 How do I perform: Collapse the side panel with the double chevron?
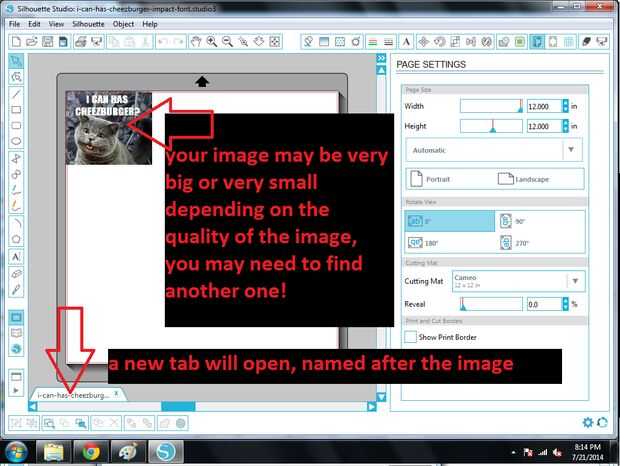pyautogui.click(x=381, y=58)
